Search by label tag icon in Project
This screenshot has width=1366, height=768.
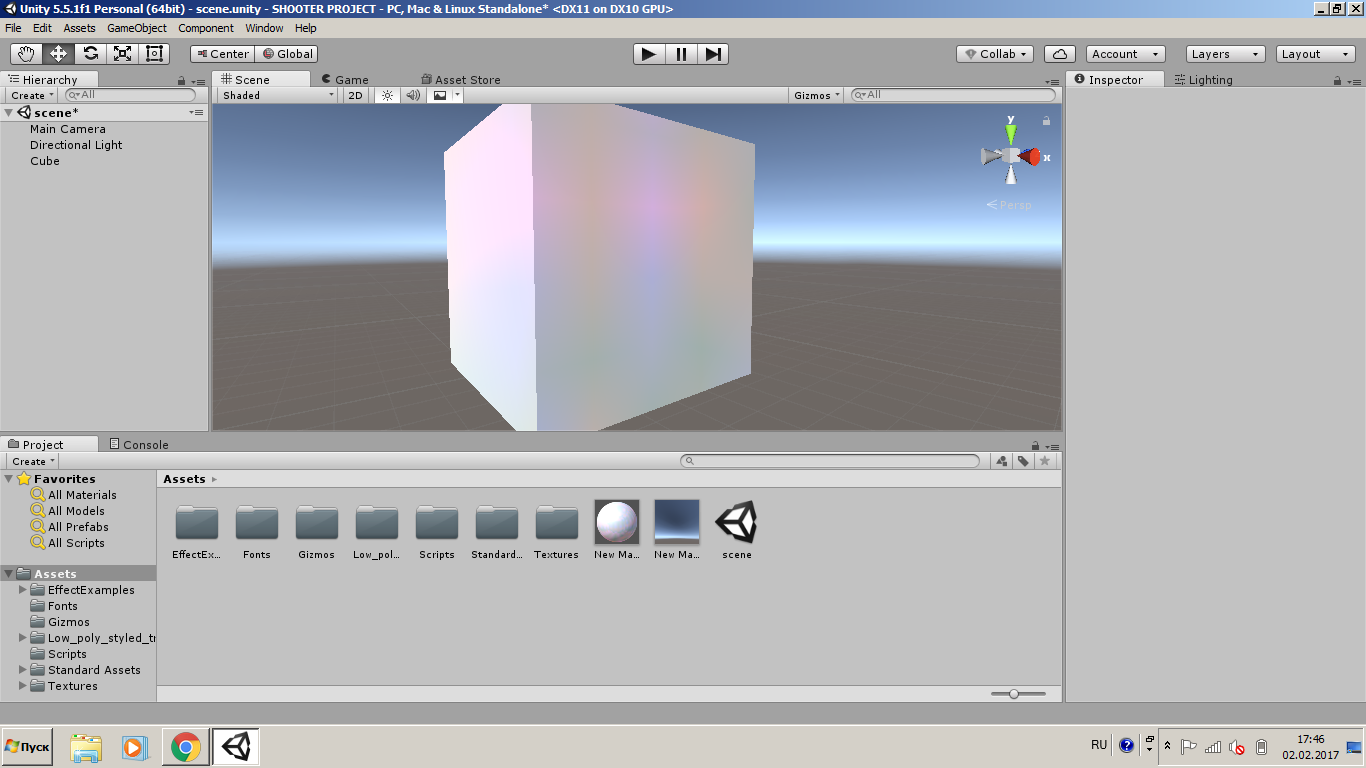click(x=1023, y=461)
